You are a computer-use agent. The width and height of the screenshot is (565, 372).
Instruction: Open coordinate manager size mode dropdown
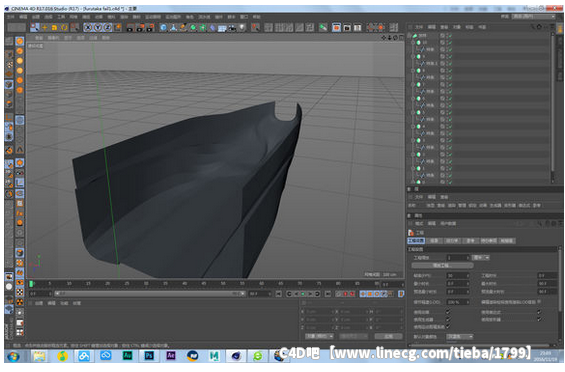(353, 336)
